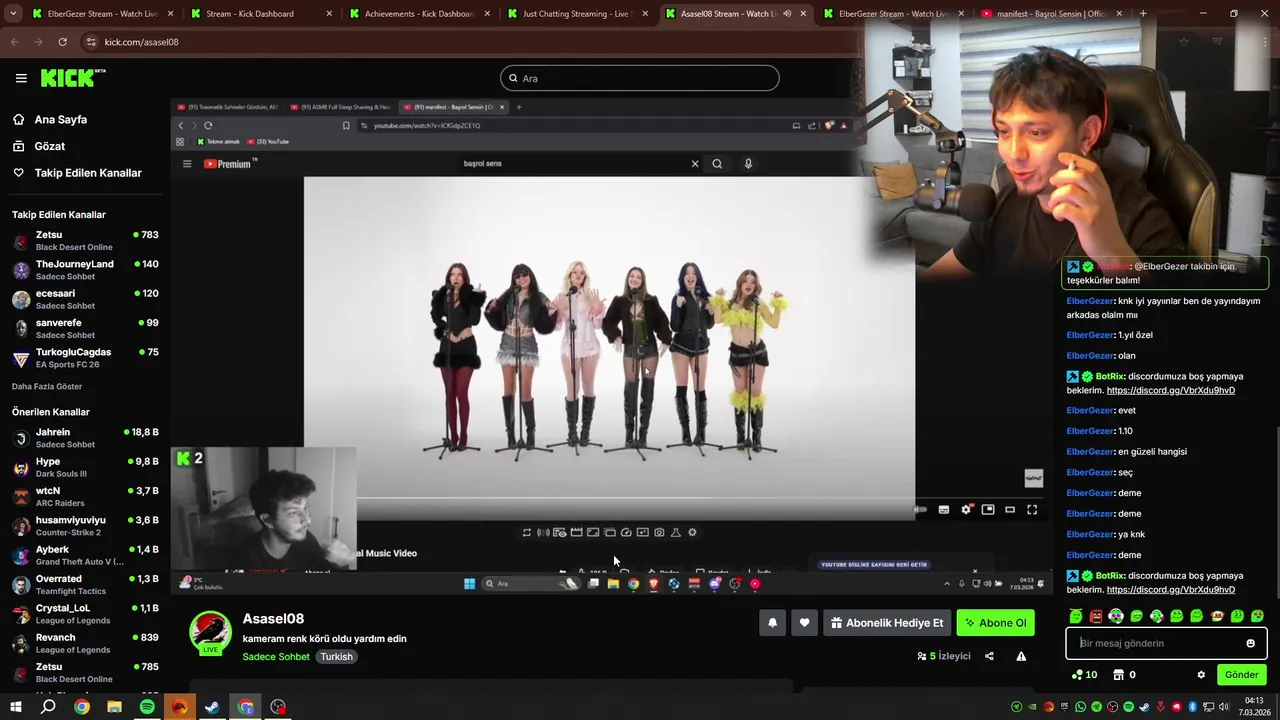Click the Gönder send button
The height and width of the screenshot is (720, 1280).
click(x=1241, y=675)
